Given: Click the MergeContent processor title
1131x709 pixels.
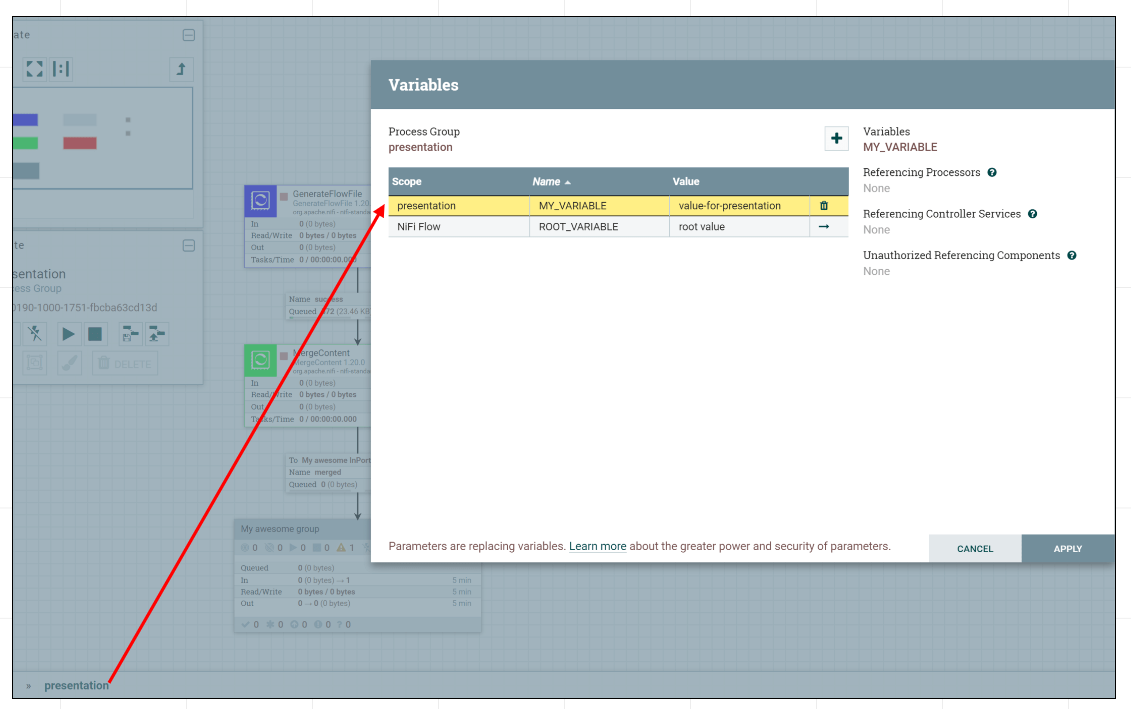Looking at the screenshot, I should click(322, 353).
